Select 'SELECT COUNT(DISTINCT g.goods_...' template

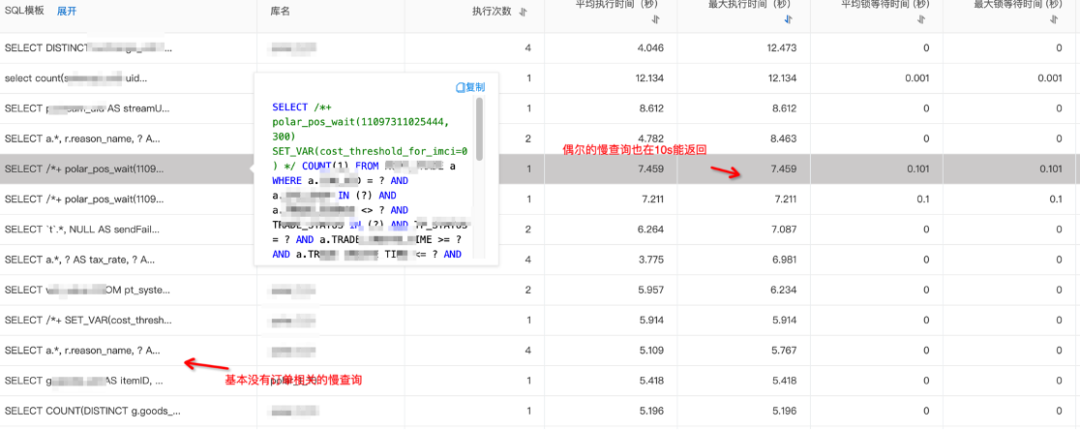click(x=92, y=411)
